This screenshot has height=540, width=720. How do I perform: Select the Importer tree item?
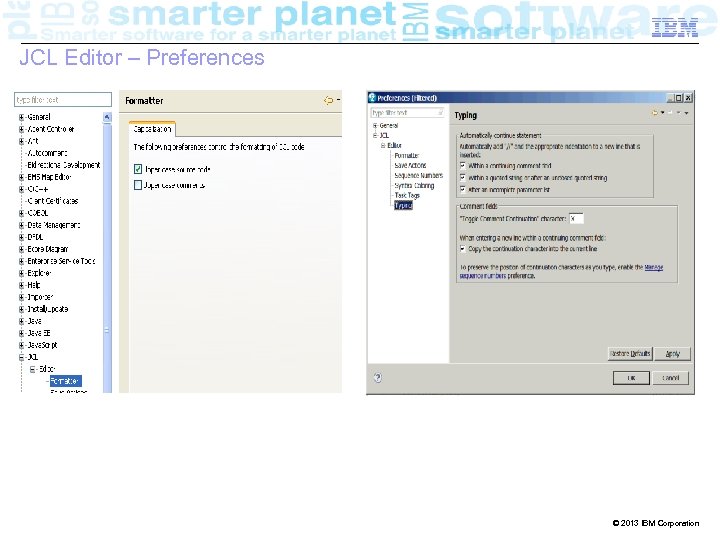click(x=40, y=297)
